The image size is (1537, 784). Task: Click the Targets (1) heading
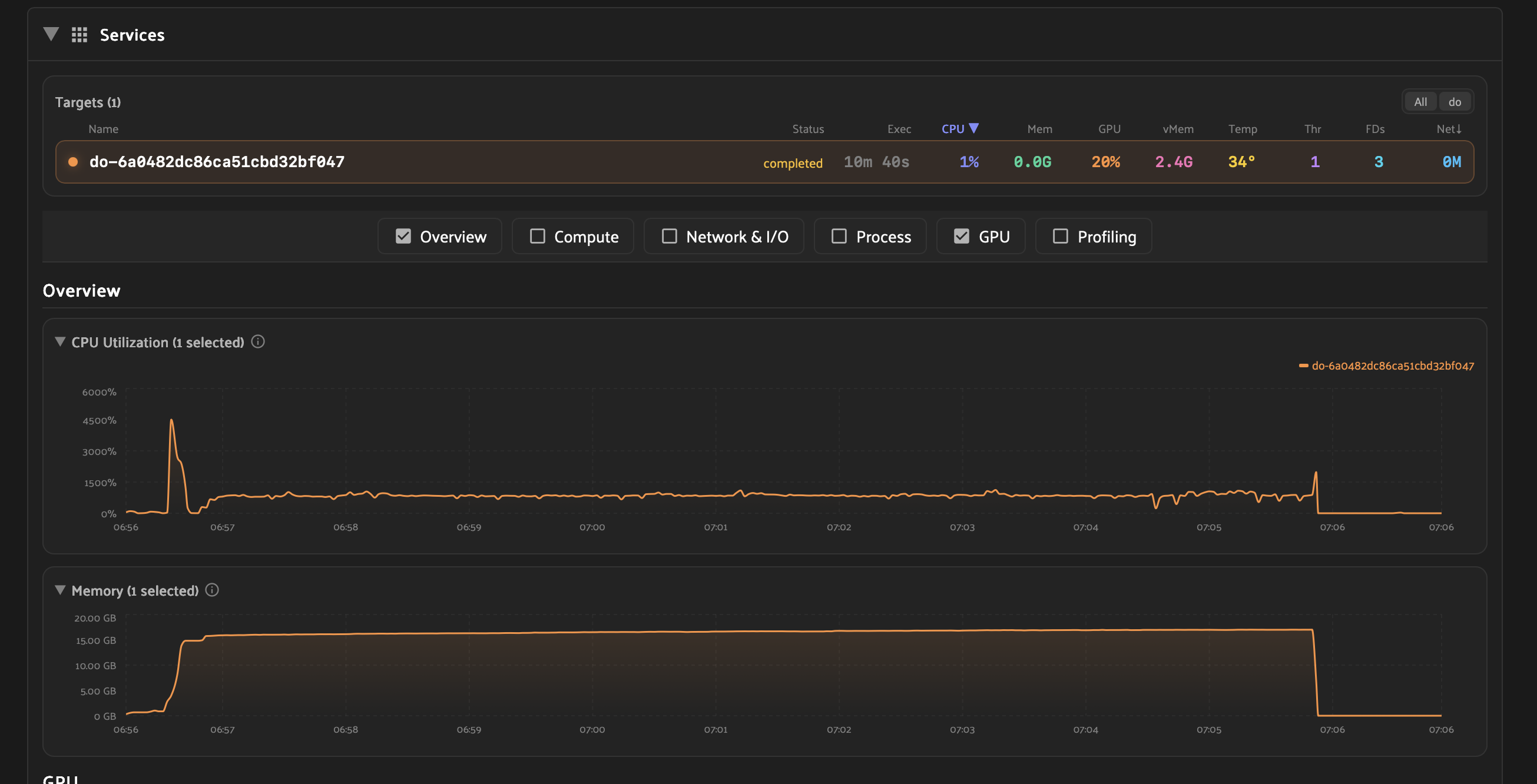tap(88, 102)
